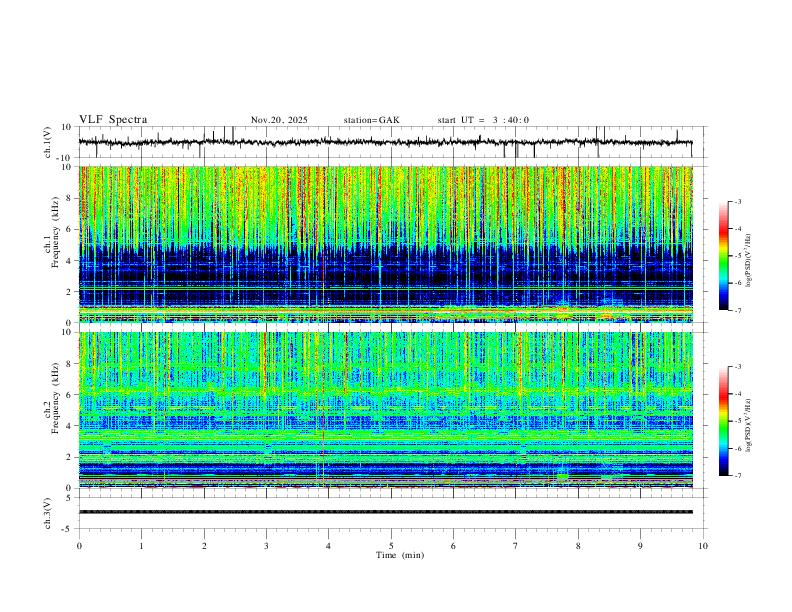Click the "start UT = 3 :40: 0" text
The height and width of the screenshot is (612, 792).
click(483, 120)
